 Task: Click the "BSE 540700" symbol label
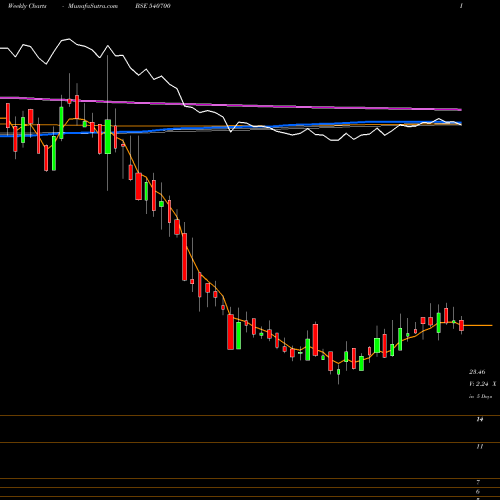pos(152,6)
